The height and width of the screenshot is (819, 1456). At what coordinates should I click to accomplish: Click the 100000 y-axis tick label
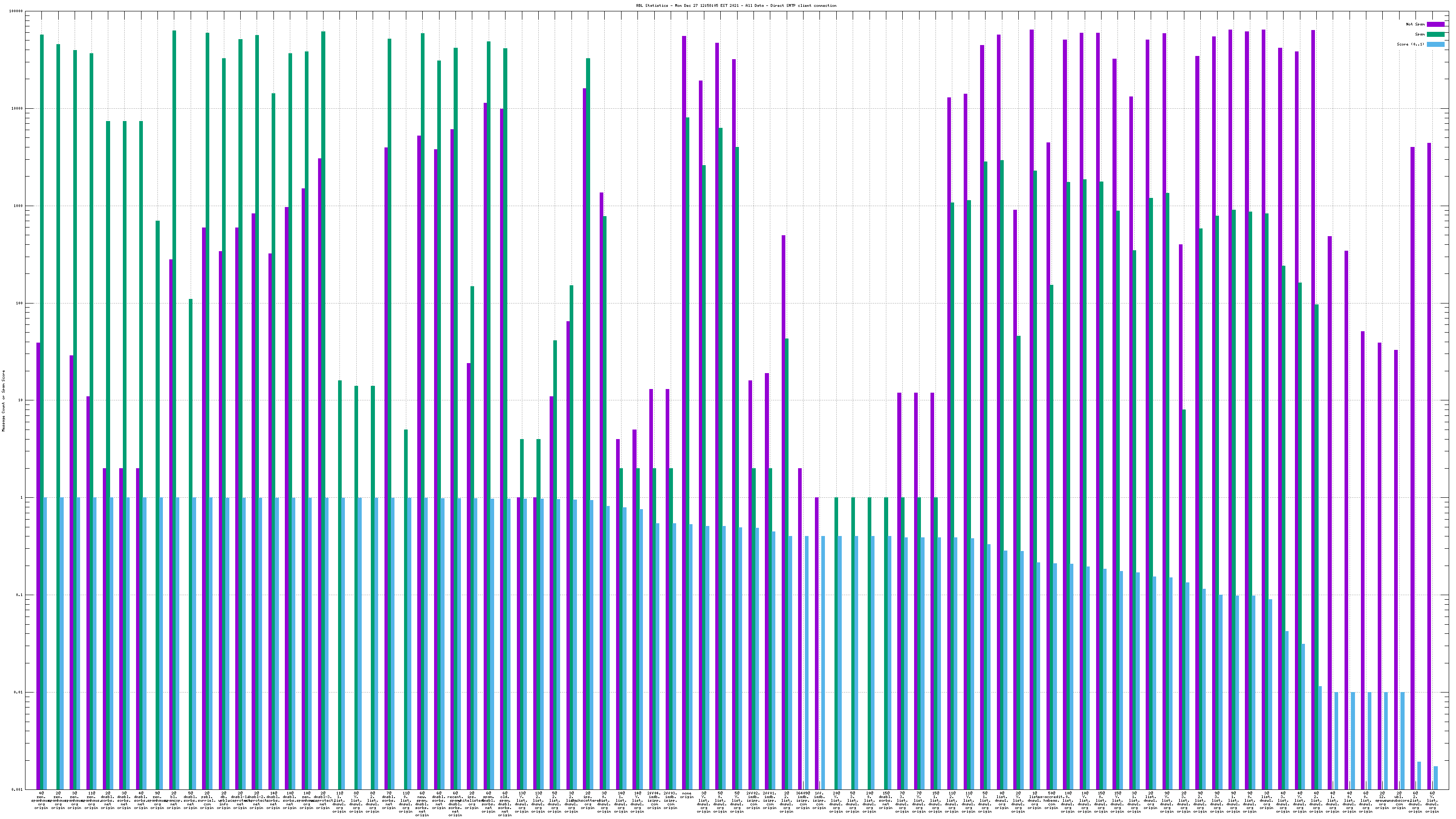(x=16, y=11)
